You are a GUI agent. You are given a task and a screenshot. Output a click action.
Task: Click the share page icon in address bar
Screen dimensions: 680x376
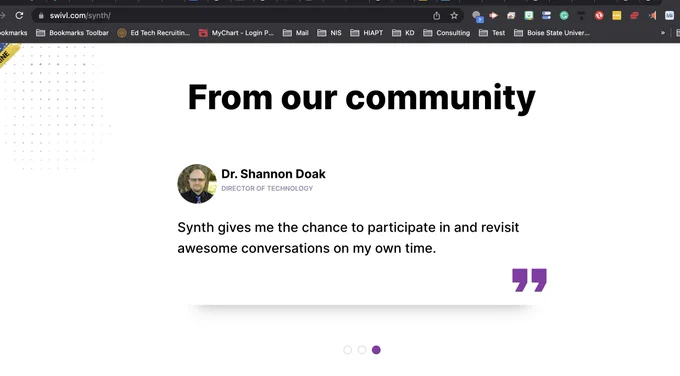436,16
